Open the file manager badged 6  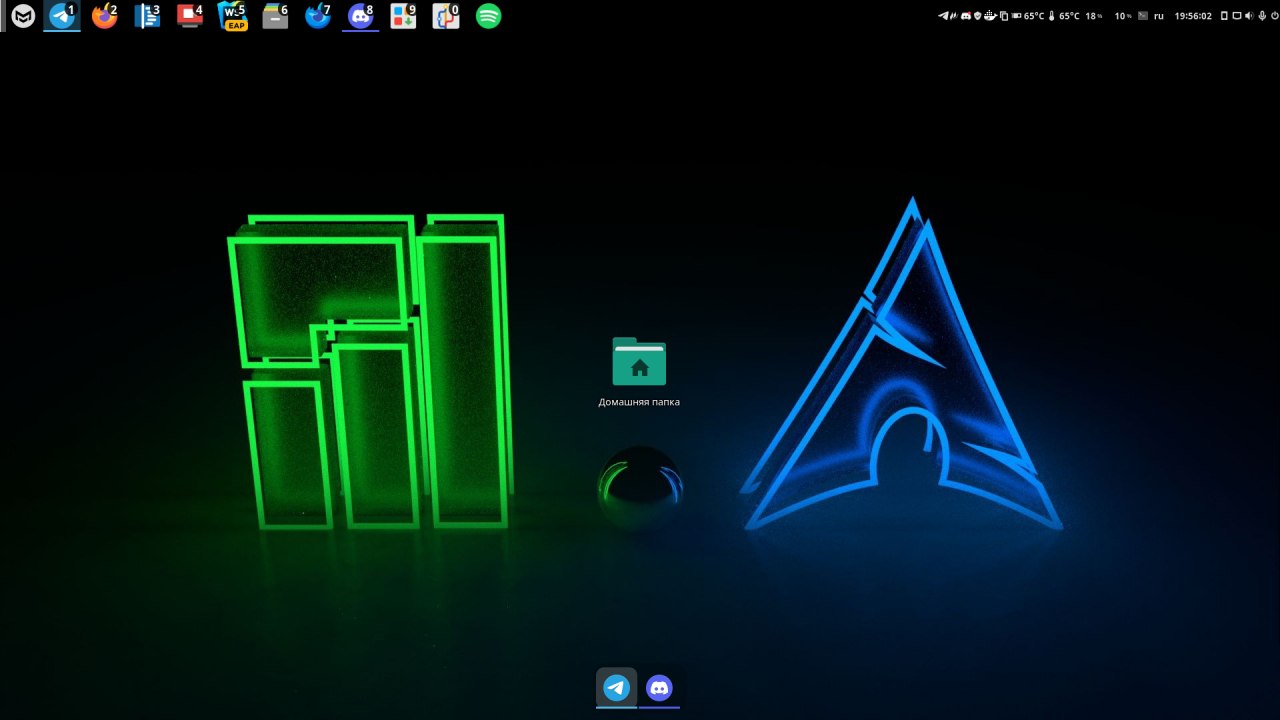click(x=275, y=16)
